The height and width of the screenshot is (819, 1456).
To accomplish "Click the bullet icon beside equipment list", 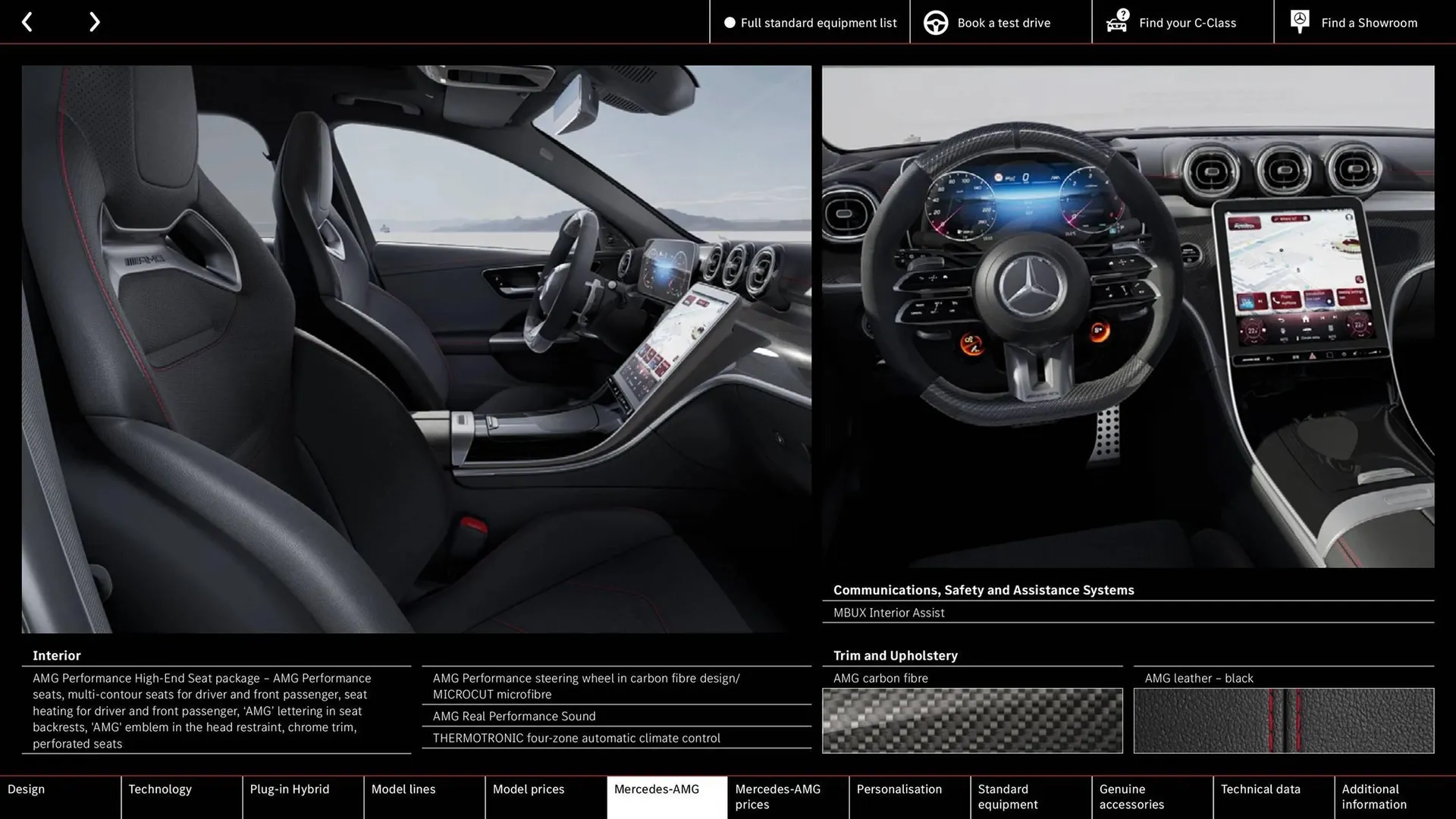I will click(x=730, y=23).
